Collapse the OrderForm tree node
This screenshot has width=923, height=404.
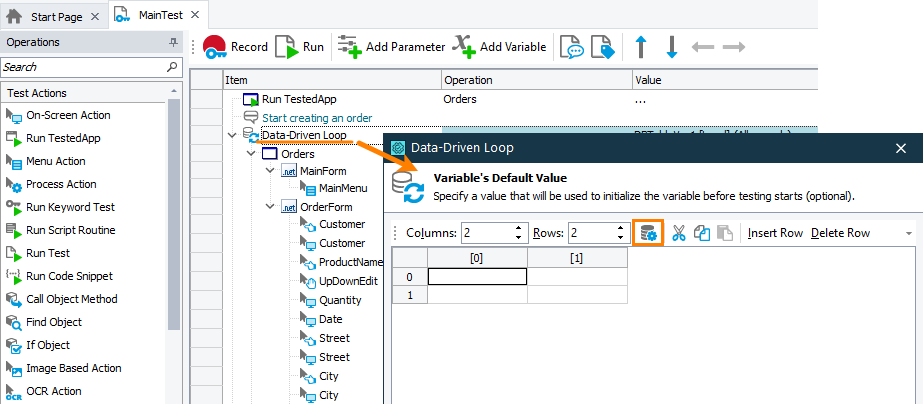[270, 207]
